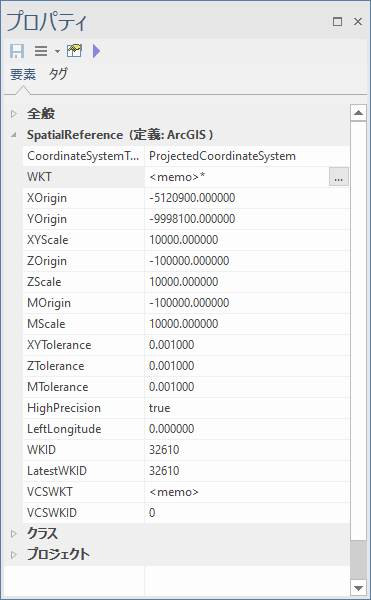Select the ZScale property label
The width and height of the screenshot is (371, 600).
click(44, 282)
